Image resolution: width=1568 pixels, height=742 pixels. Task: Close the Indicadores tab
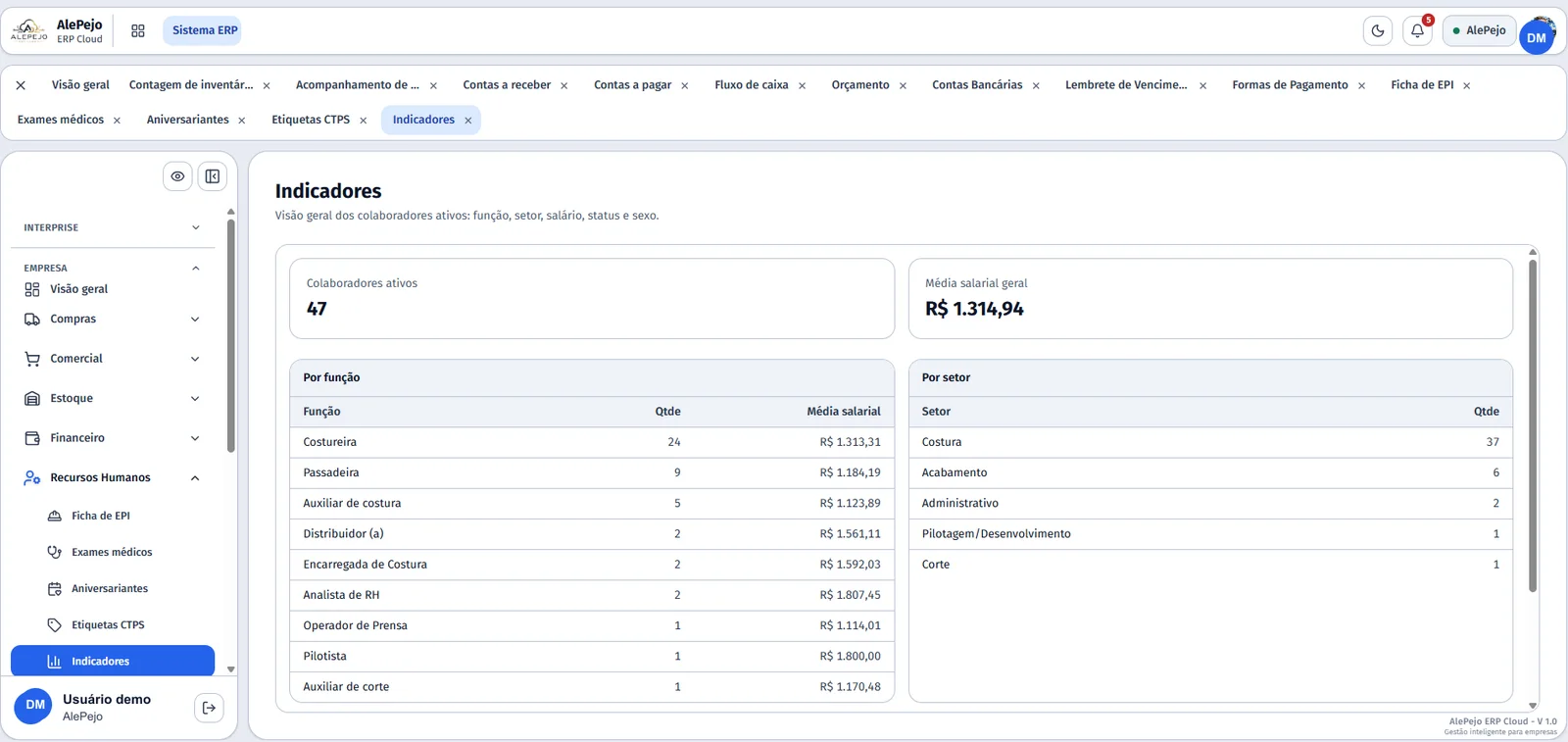pyautogui.click(x=467, y=121)
